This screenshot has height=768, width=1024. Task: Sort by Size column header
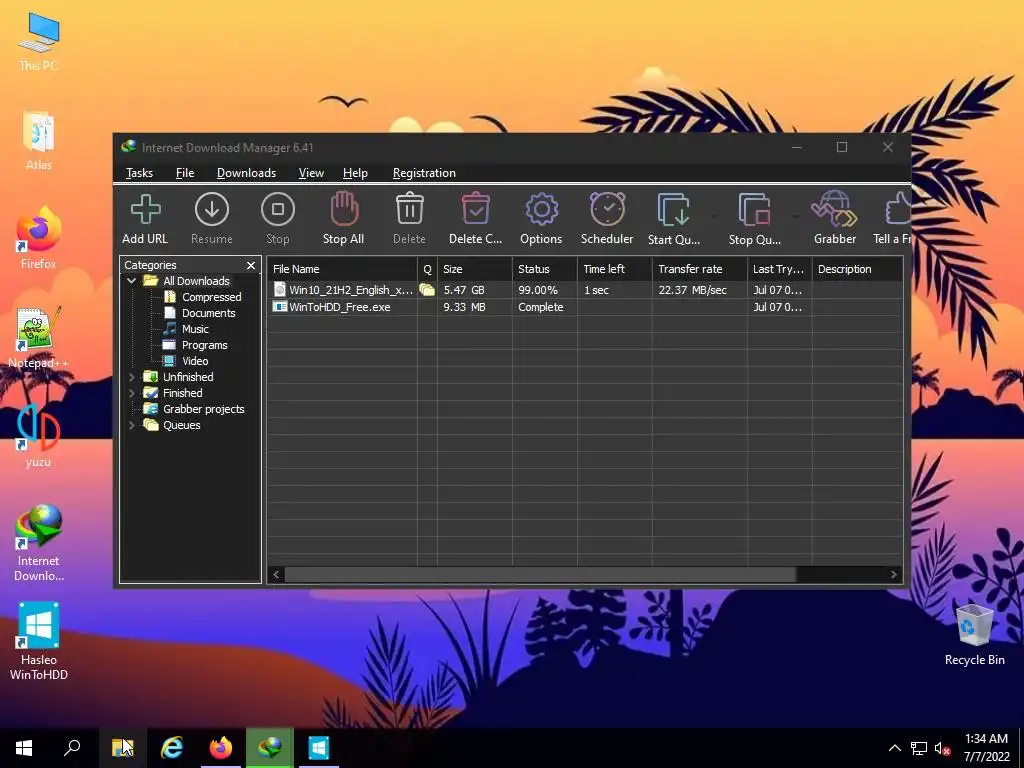[x=475, y=269]
